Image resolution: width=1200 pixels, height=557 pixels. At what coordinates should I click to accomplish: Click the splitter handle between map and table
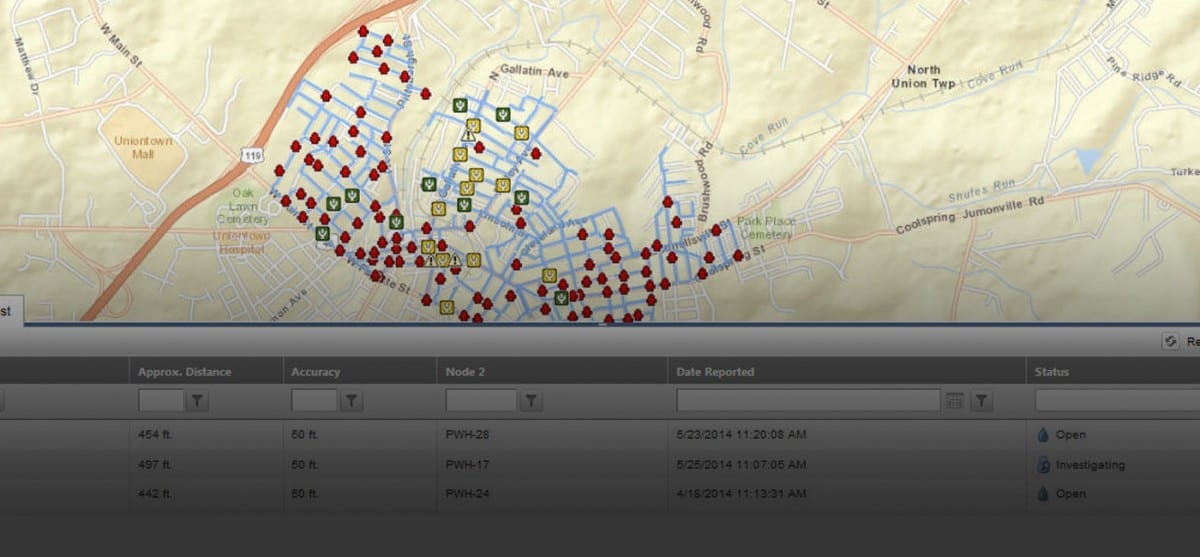click(x=601, y=324)
